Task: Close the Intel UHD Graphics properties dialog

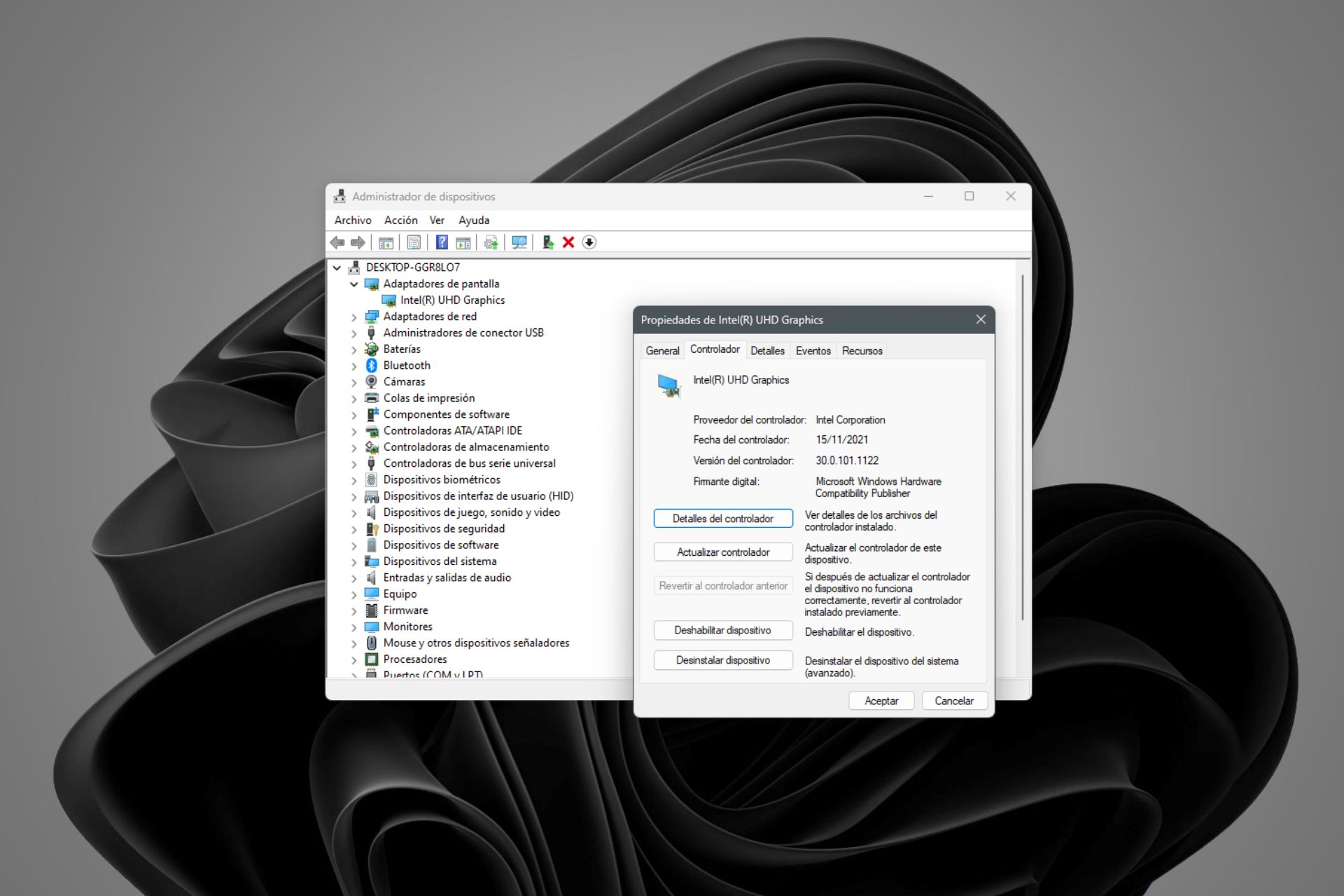Action: point(981,319)
